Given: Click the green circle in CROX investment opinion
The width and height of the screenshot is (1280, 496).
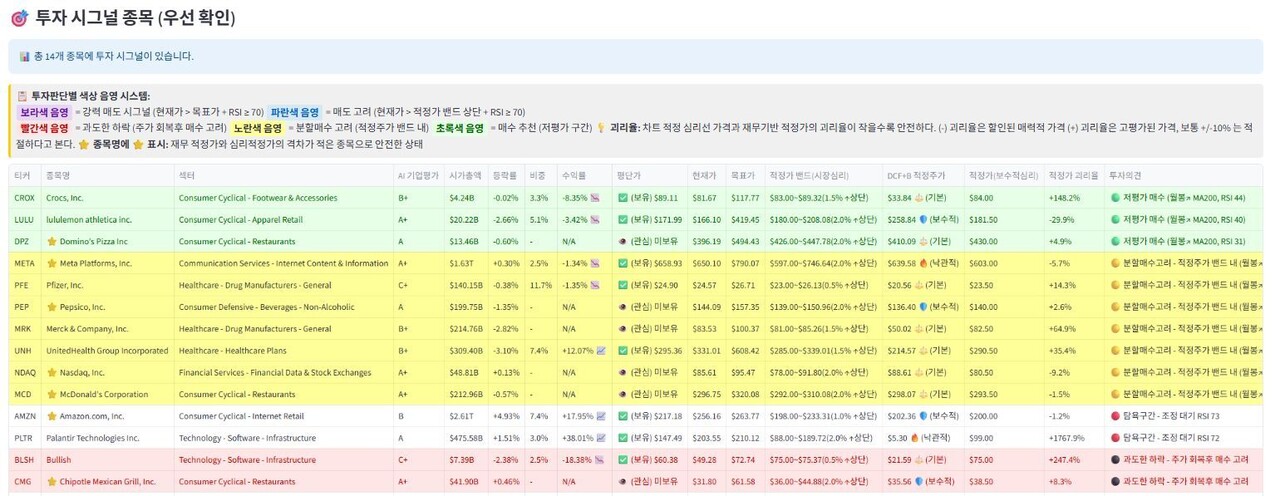Looking at the screenshot, I should [x=1115, y=198].
